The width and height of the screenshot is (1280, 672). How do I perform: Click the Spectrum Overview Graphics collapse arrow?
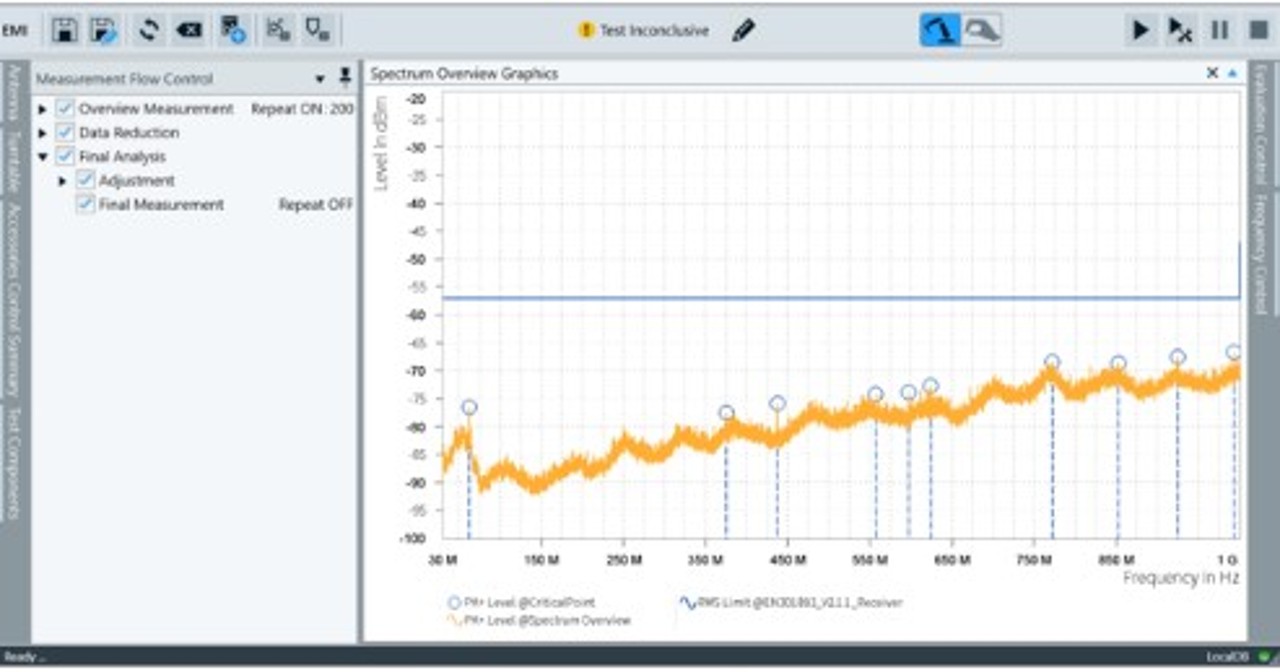point(1232,73)
